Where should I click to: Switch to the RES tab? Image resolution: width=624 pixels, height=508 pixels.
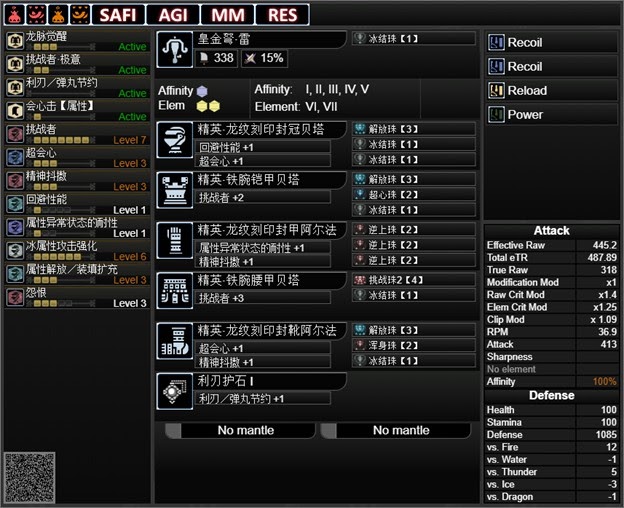282,15
